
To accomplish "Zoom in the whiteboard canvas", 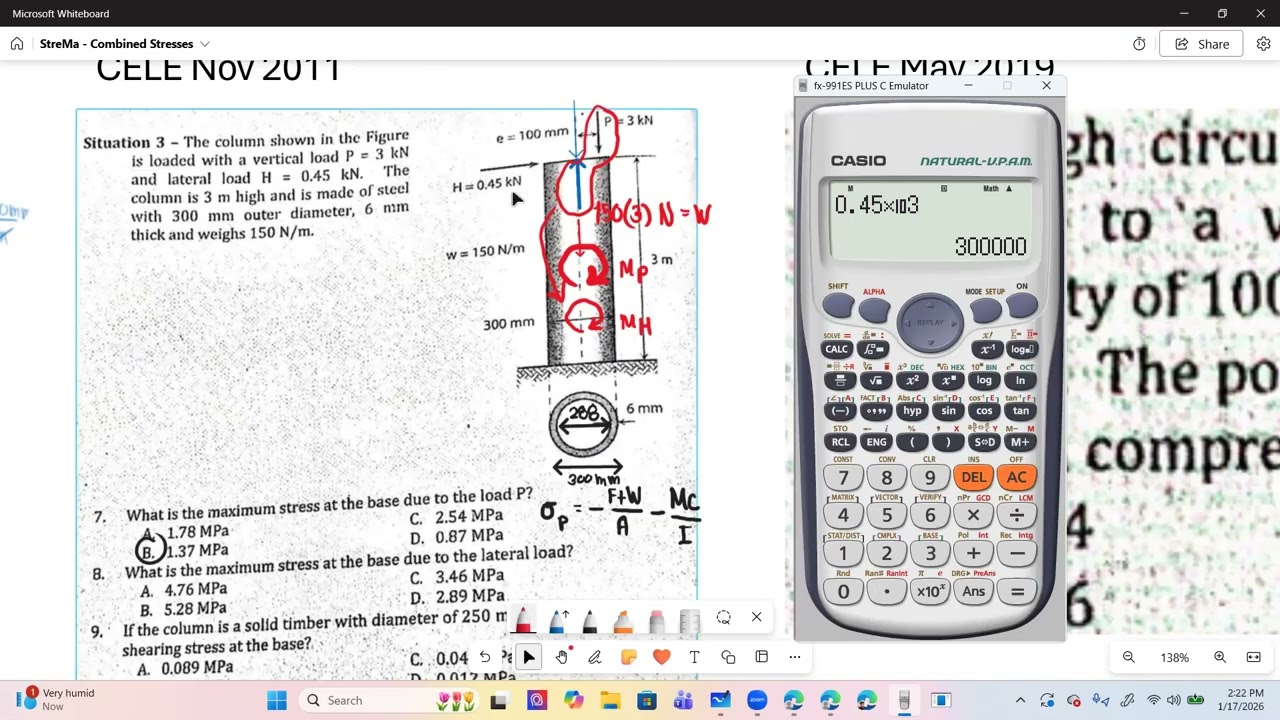I will [x=1220, y=657].
